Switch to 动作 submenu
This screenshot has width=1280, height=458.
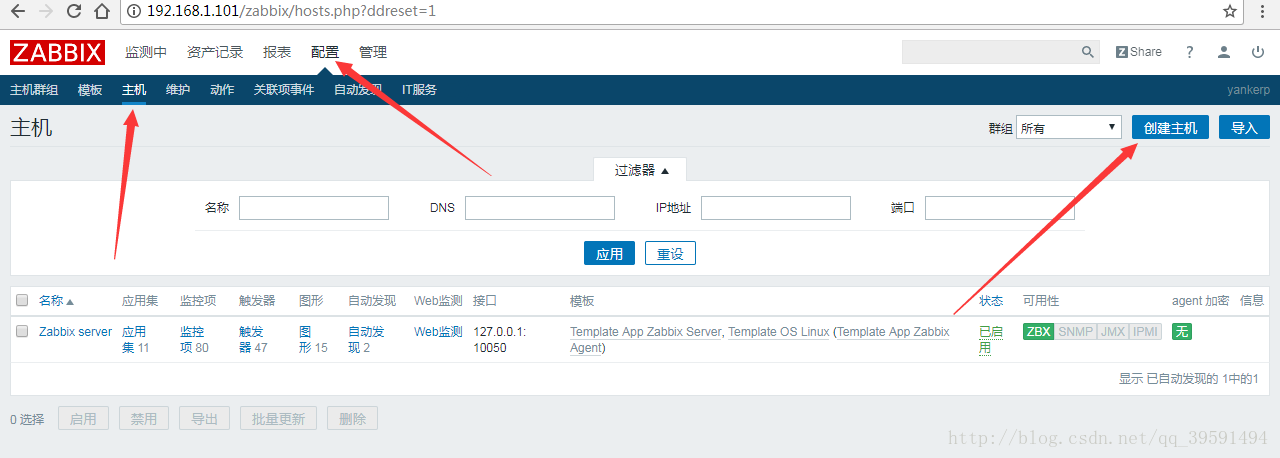click(x=222, y=89)
